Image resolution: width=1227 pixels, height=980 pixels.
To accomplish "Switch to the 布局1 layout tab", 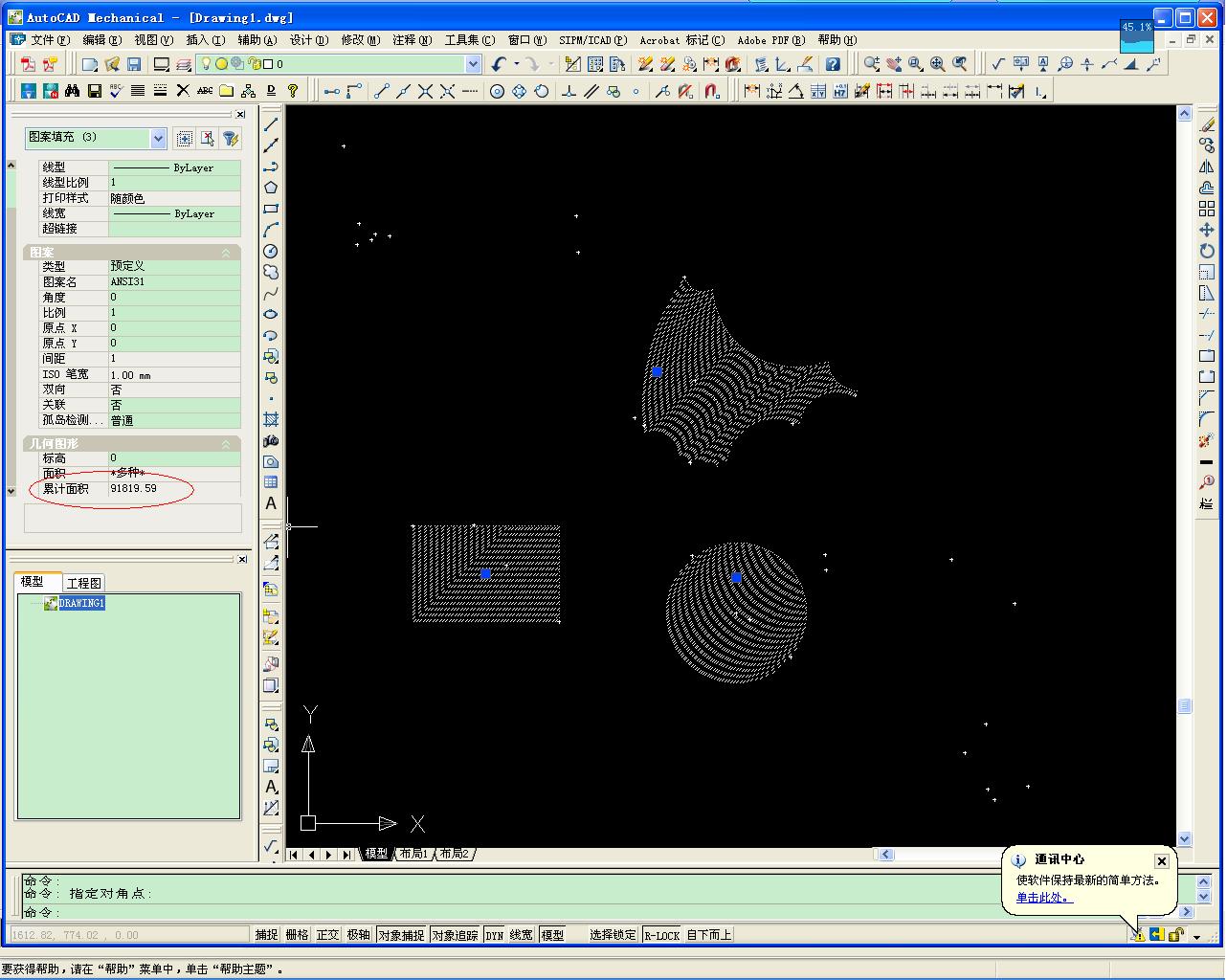I will pyautogui.click(x=413, y=854).
